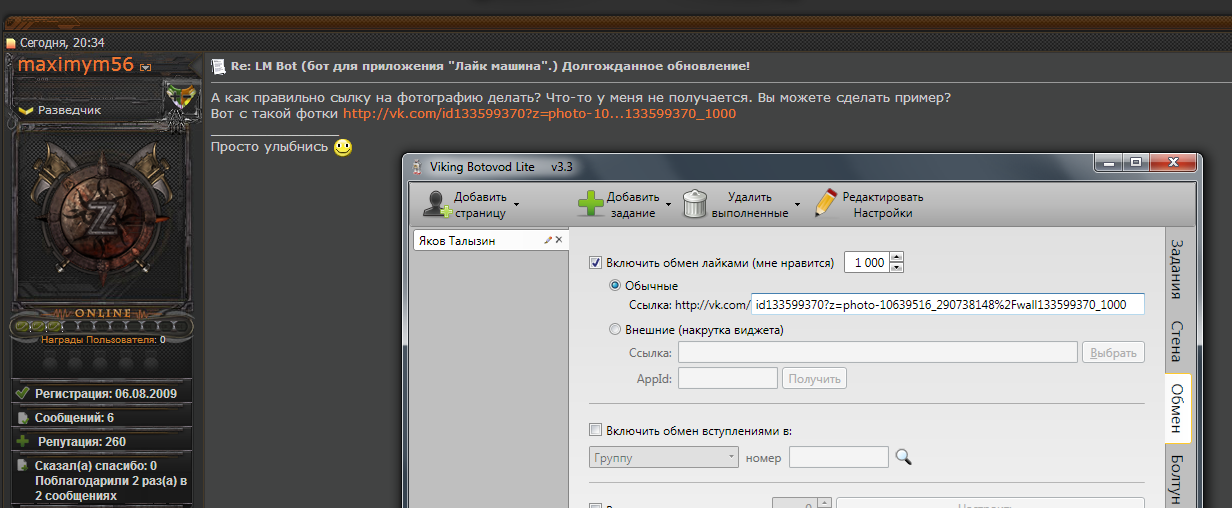1232x508 pixels.
Task: Open the vk.com photo link in post
Action: [539, 114]
